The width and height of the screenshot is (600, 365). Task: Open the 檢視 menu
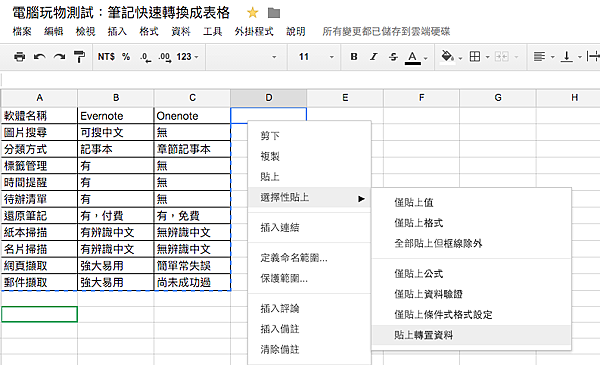pyautogui.click(x=85, y=31)
